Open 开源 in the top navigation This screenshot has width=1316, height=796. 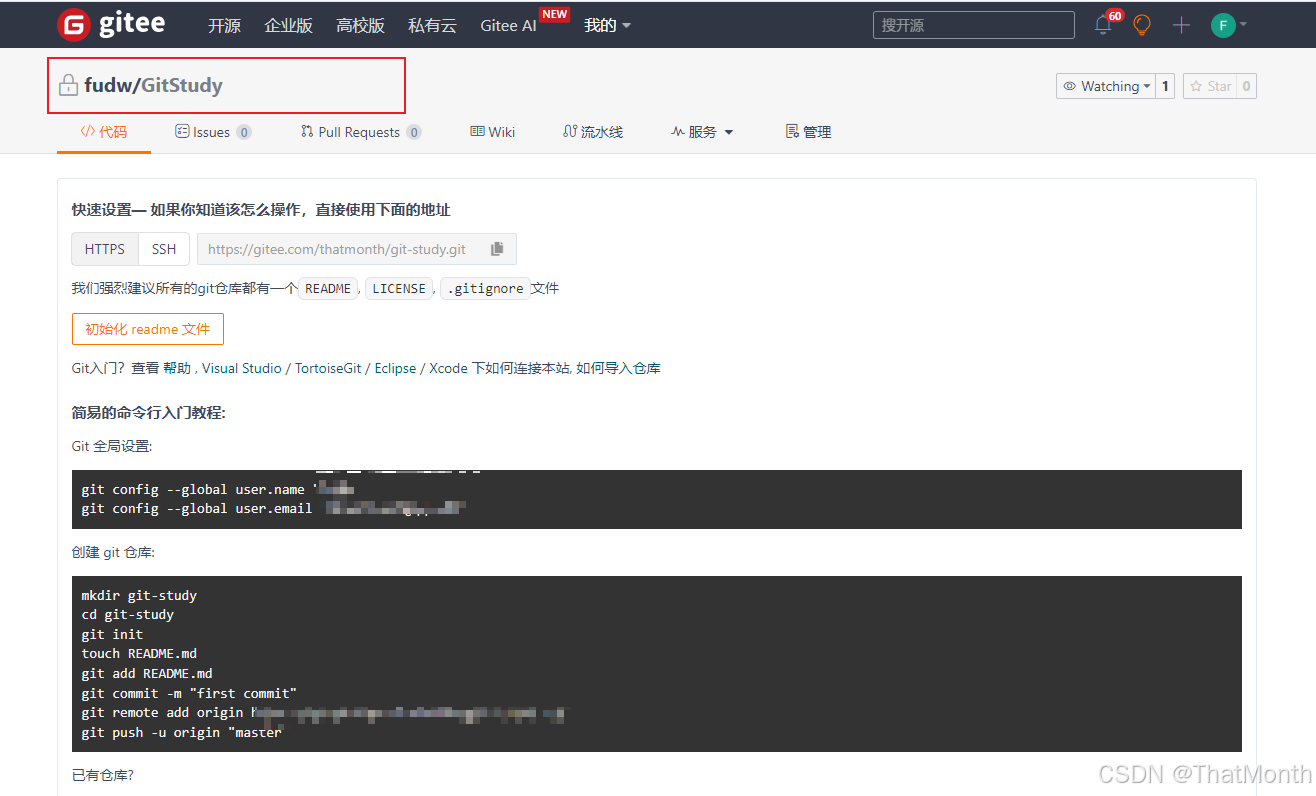224,25
